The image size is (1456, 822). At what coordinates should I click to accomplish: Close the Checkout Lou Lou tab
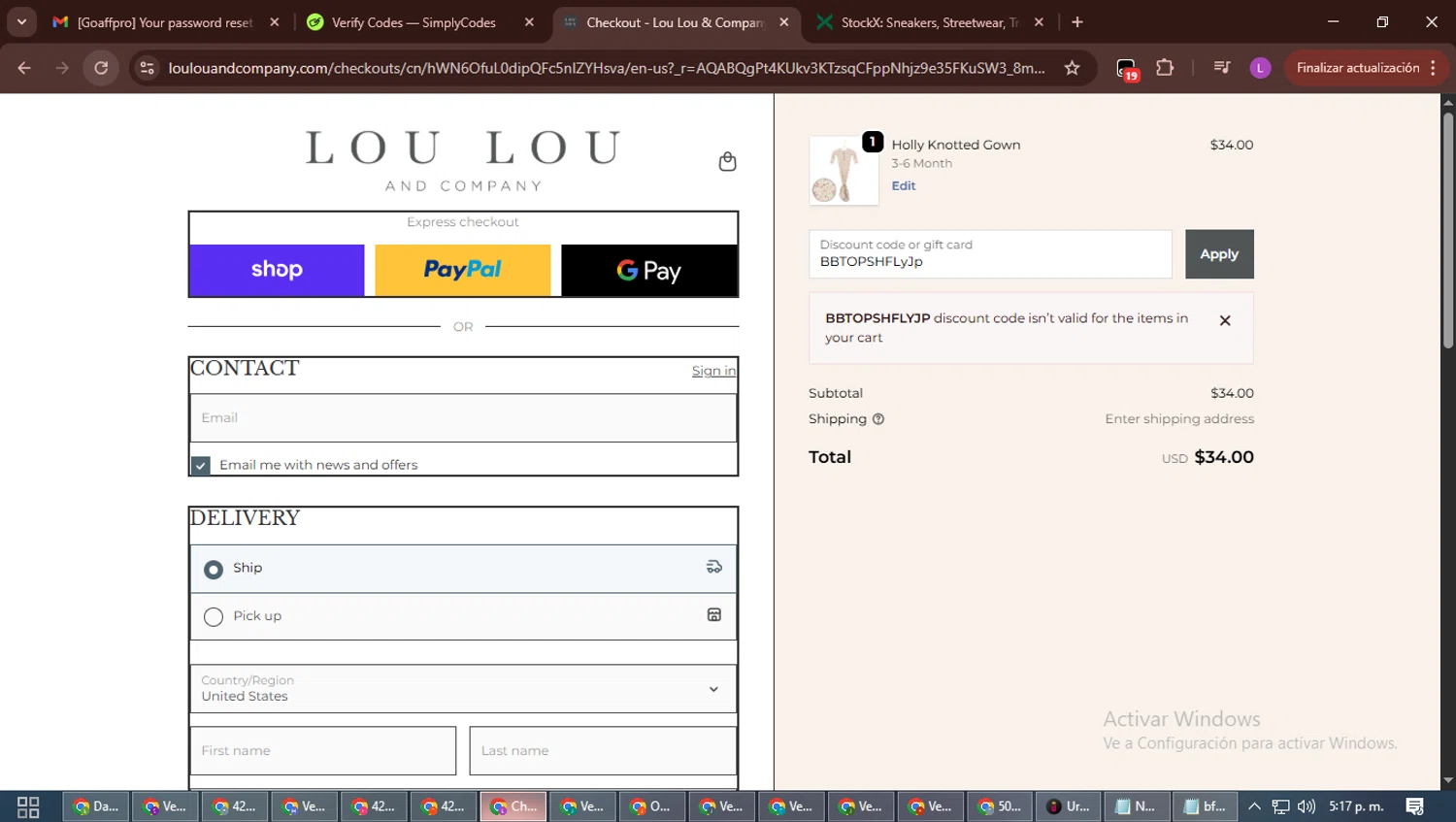[784, 22]
